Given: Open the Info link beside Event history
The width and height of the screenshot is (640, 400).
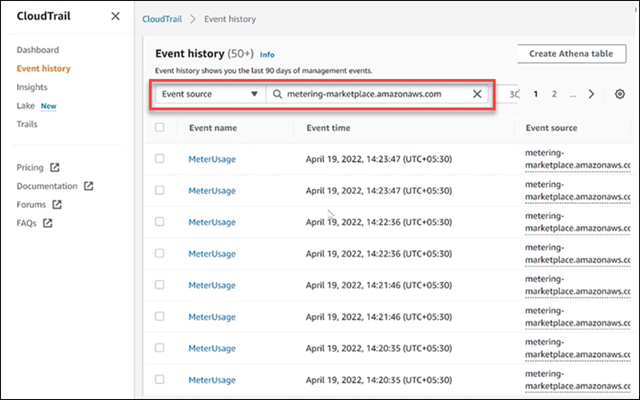Looking at the screenshot, I should pos(267,55).
